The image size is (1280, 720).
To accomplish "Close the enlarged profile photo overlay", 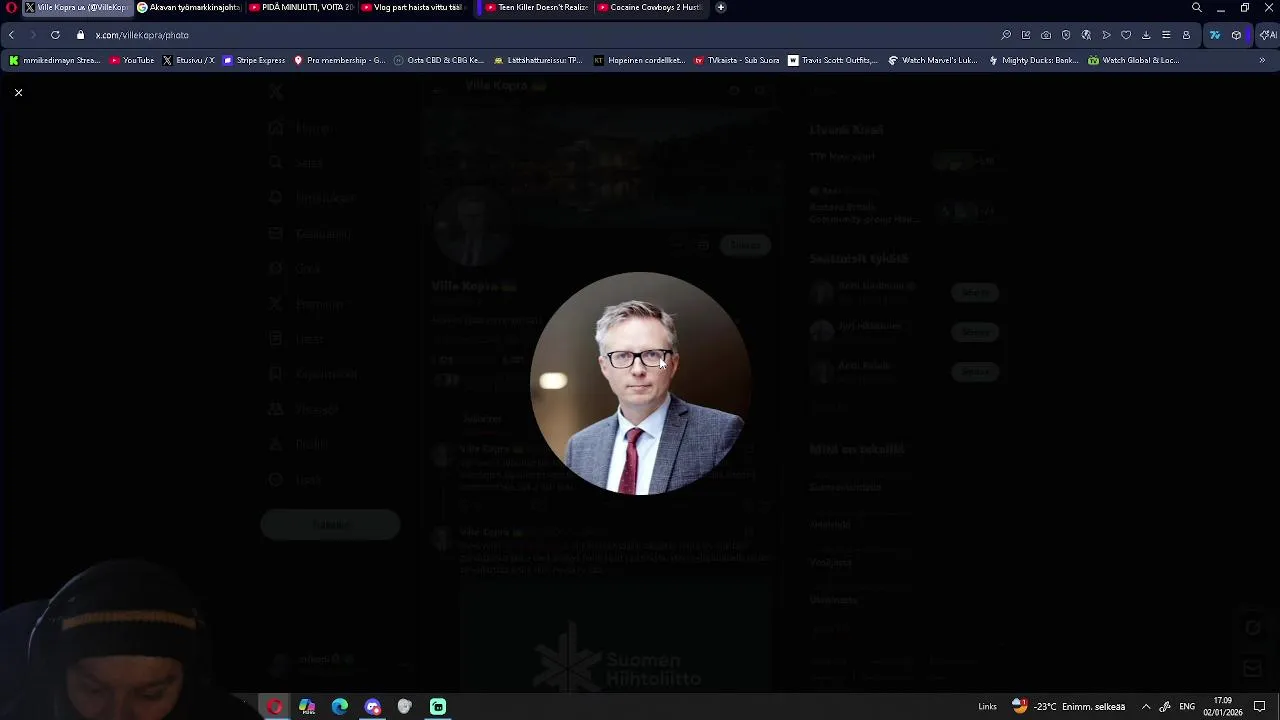I will pos(18,92).
